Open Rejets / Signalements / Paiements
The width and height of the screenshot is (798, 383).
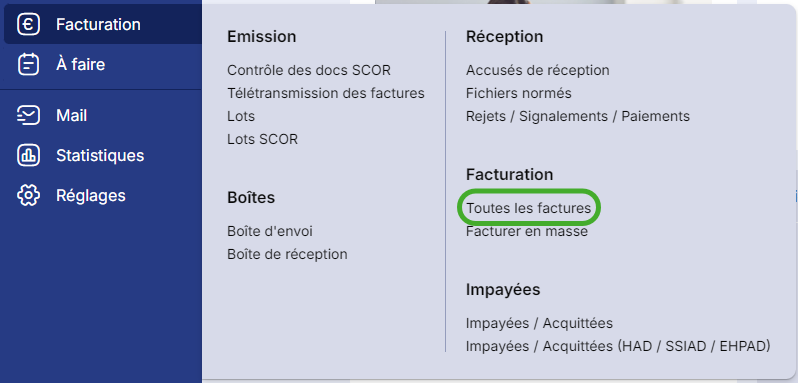point(578,116)
